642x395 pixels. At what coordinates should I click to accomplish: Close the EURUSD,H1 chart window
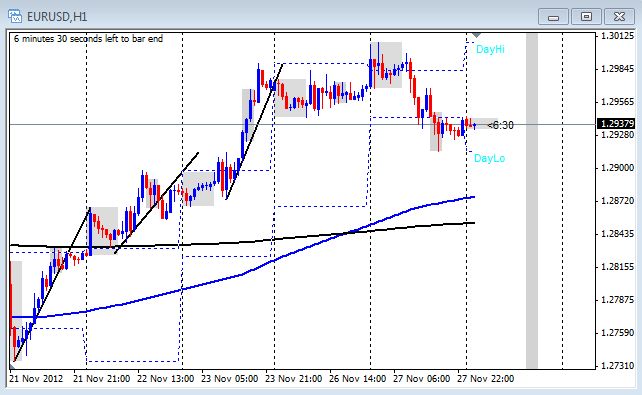pos(619,17)
